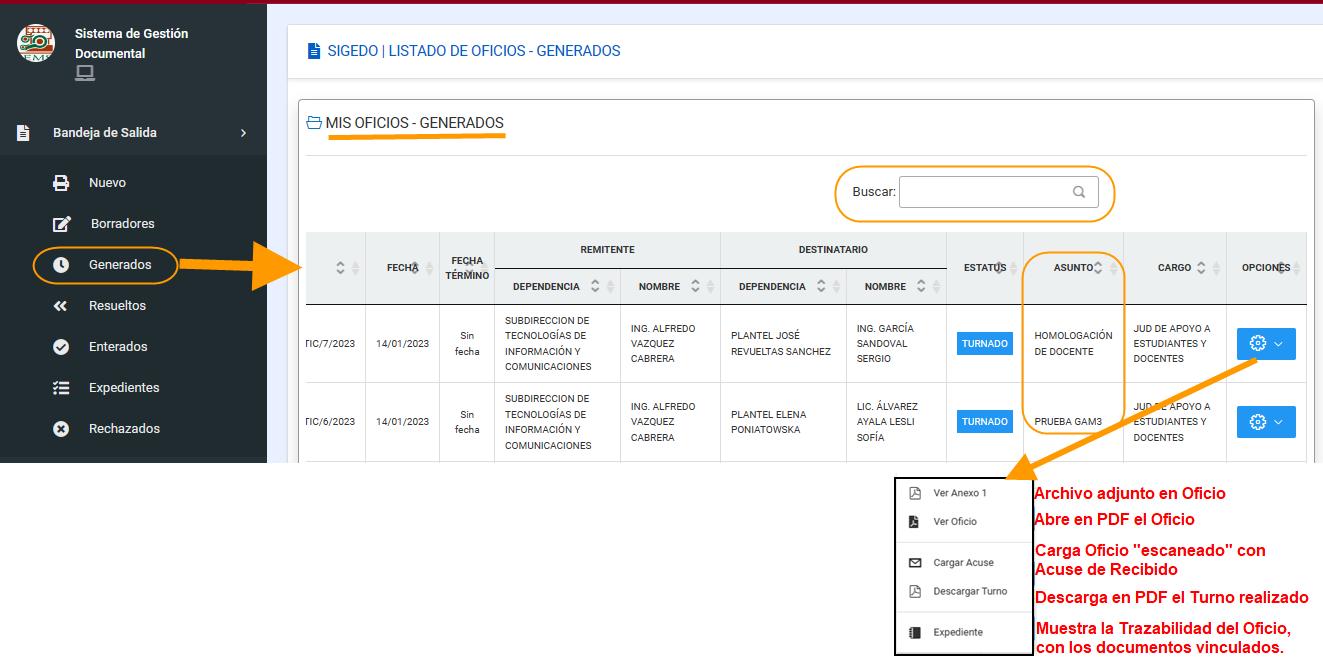Open Enterados in the sidebar menu

click(118, 347)
